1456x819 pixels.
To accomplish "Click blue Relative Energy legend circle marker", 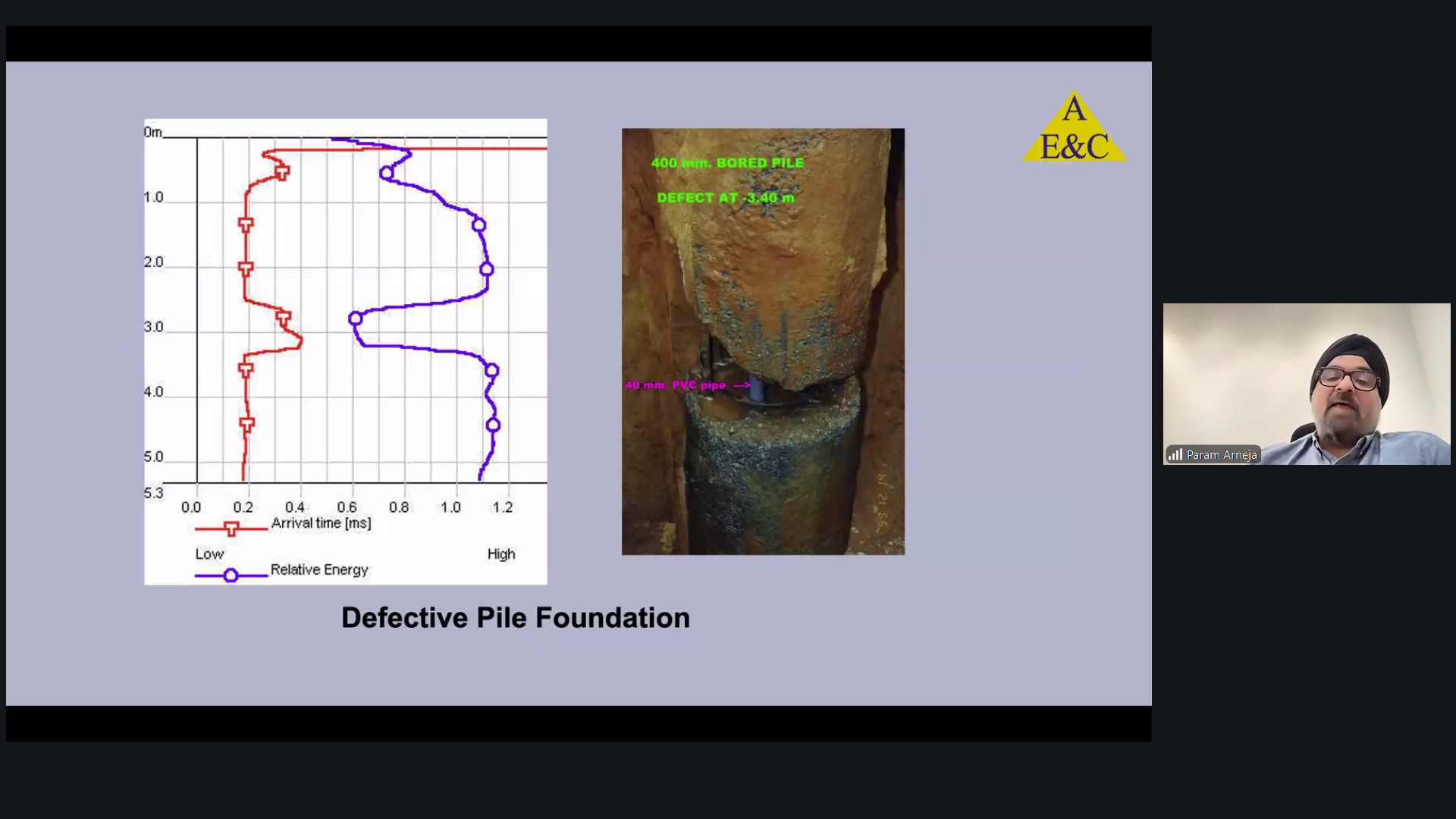I will (x=231, y=576).
